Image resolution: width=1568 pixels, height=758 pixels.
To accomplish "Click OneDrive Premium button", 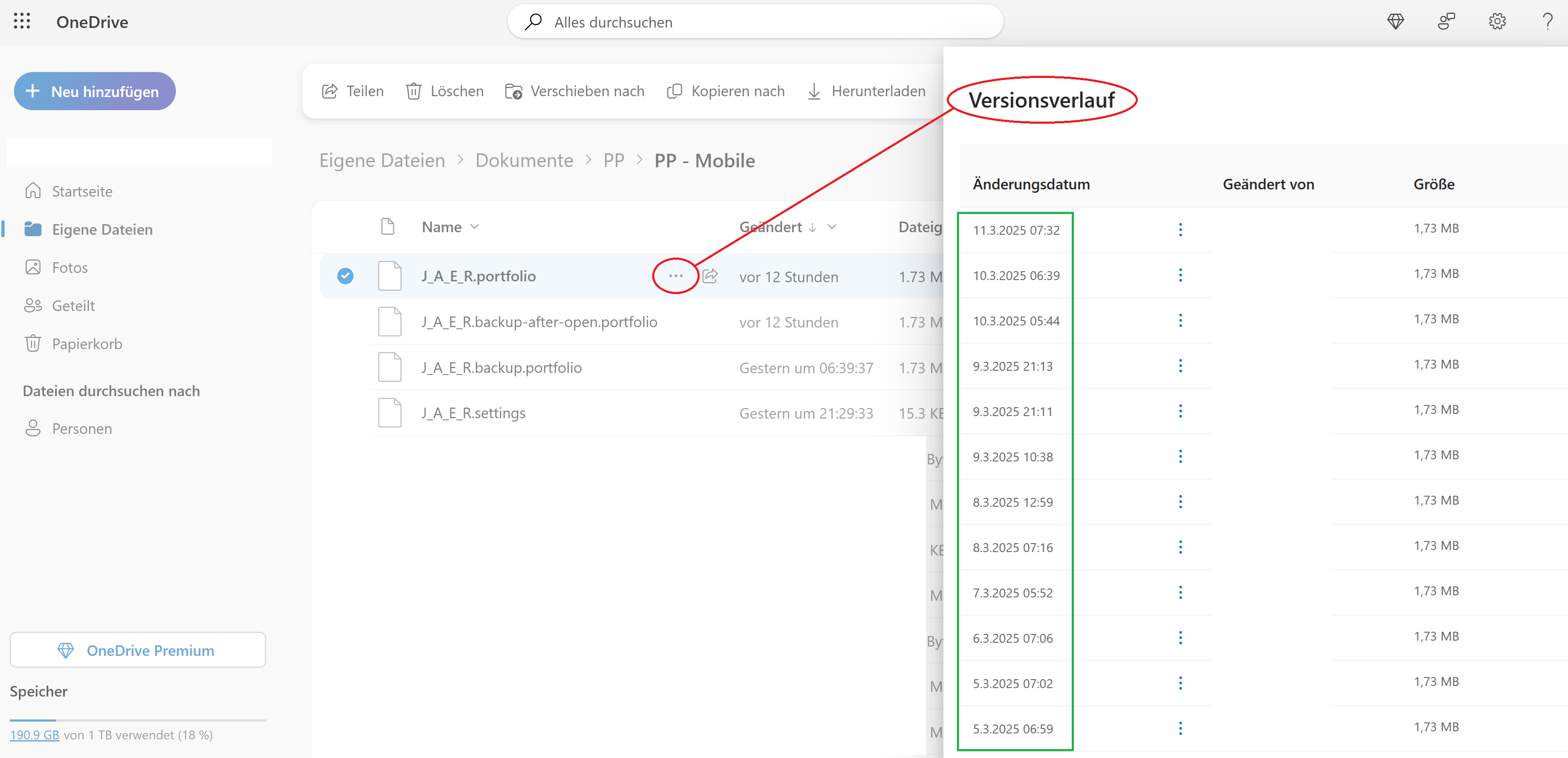I will (138, 650).
